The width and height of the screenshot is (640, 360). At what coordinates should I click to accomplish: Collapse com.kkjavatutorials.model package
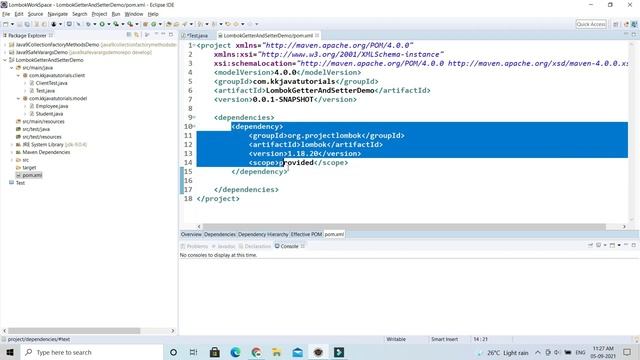point(18,98)
